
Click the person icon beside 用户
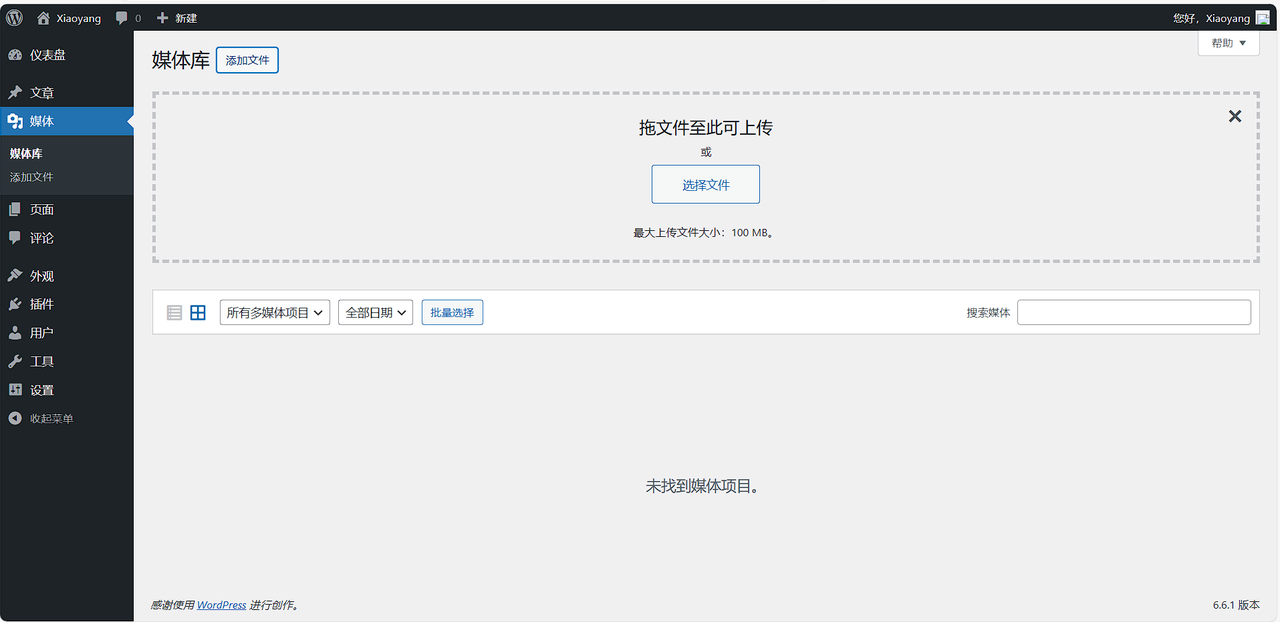[15, 333]
